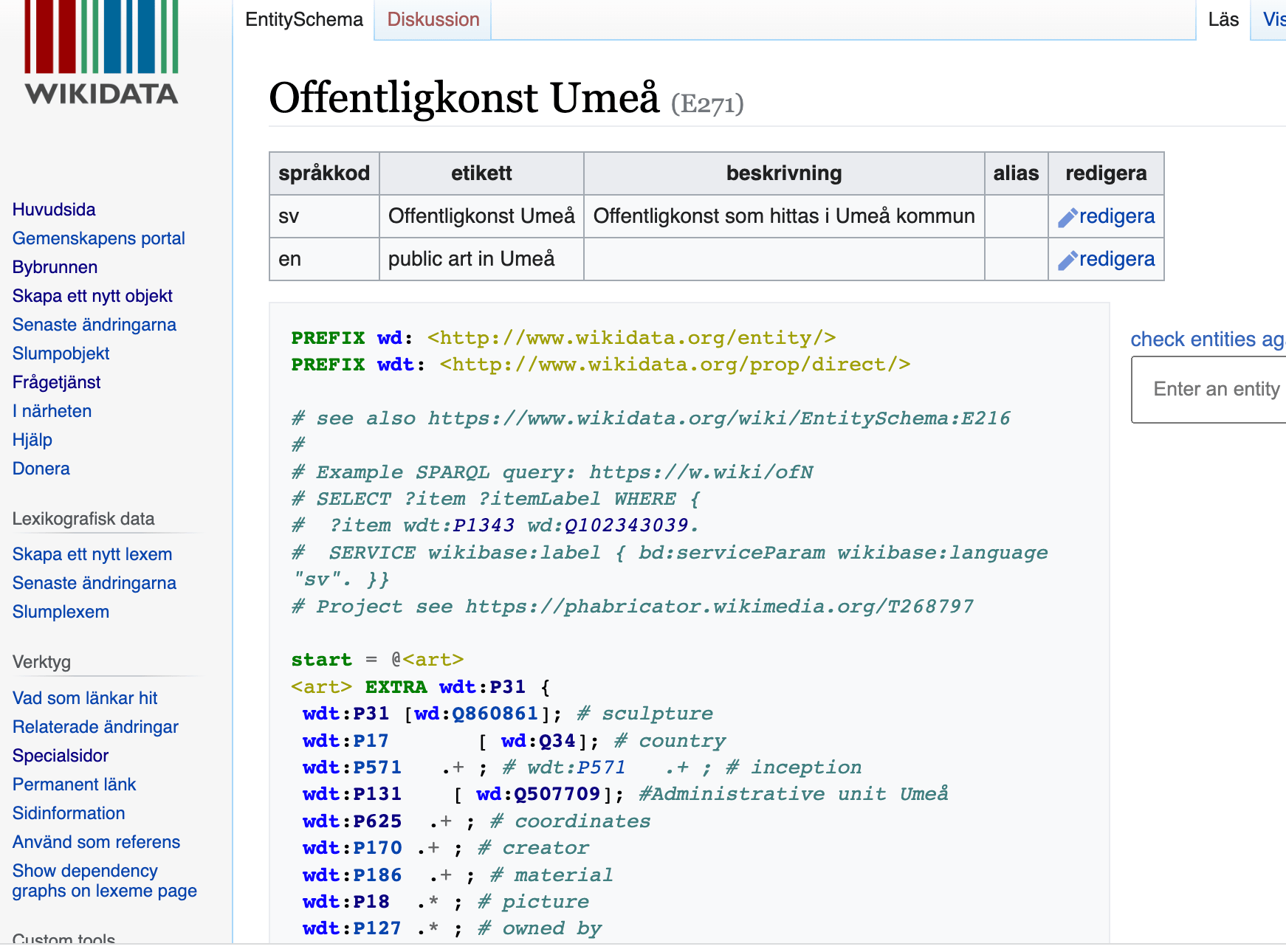Viewport: 1286px width, 952px height.
Task: Click the Frågetjänst sidebar link
Action: (56, 382)
